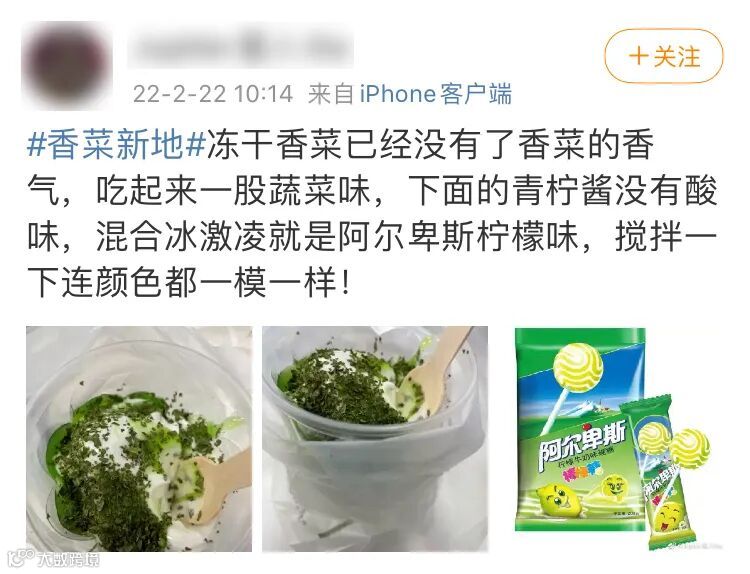The image size is (750, 574).
Task: Follow the user via +关注 button
Action: tap(663, 56)
